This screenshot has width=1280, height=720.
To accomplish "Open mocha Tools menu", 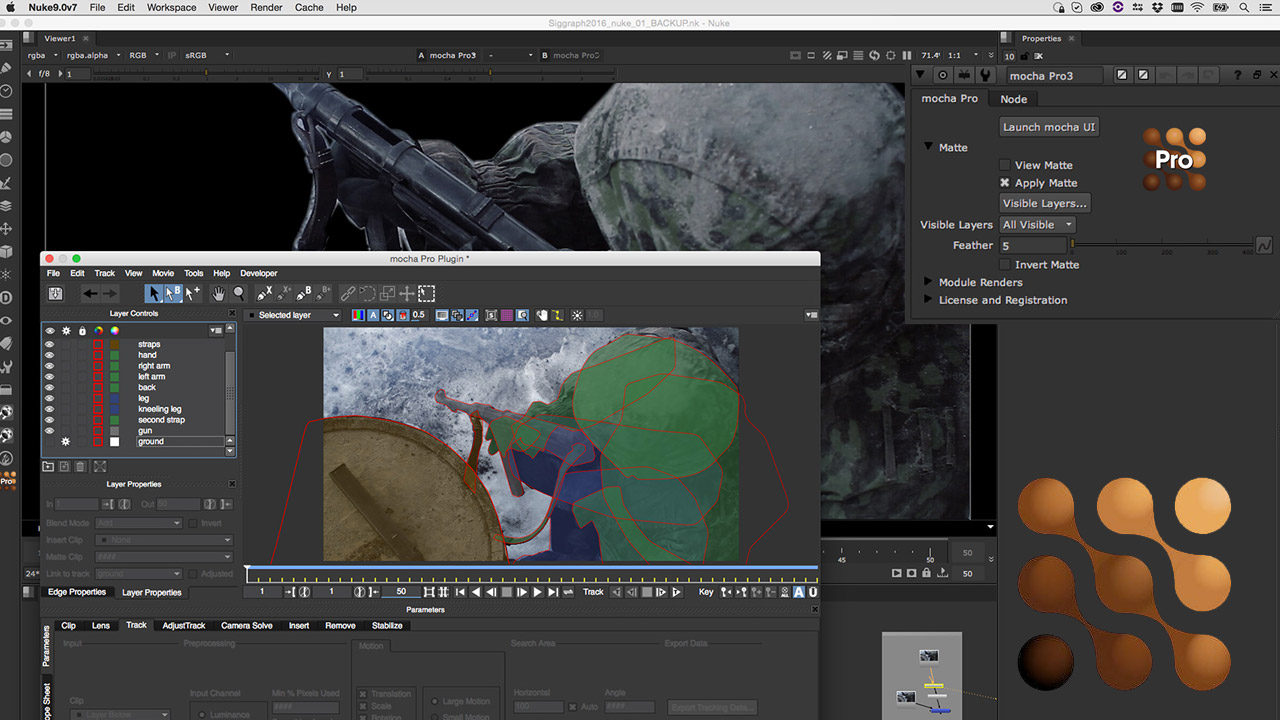I will point(193,273).
